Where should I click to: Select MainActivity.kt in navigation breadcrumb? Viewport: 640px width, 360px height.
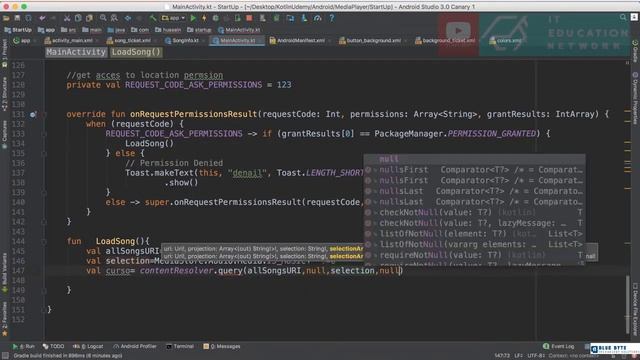coord(239,30)
